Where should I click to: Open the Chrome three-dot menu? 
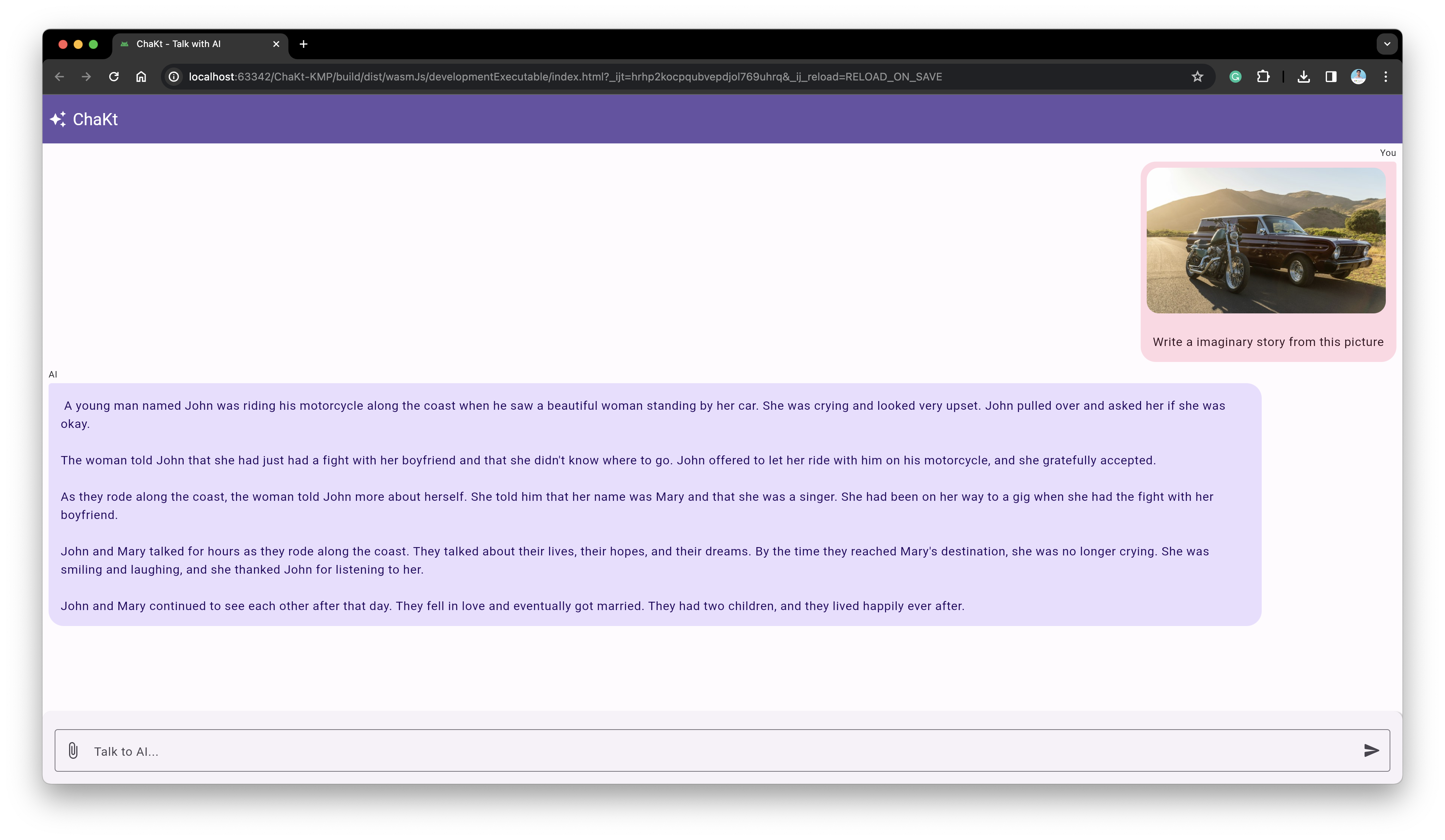[x=1386, y=77]
